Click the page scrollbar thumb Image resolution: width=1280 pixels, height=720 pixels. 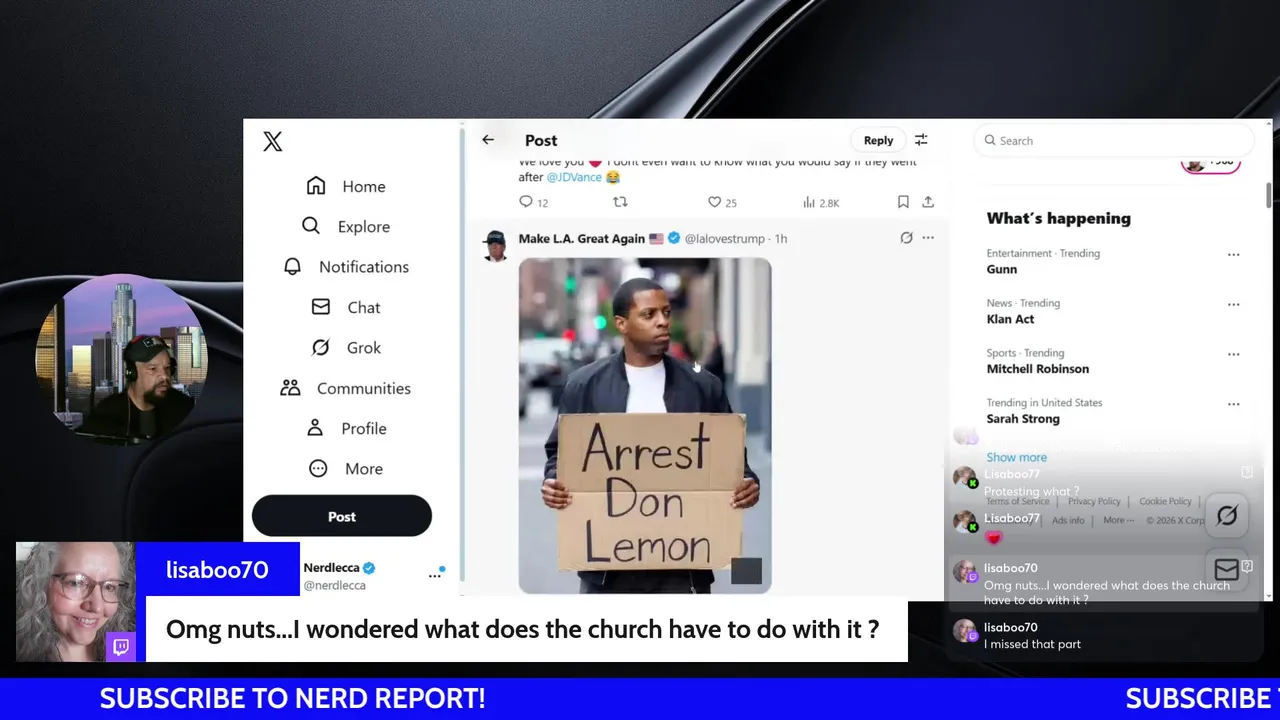pos(1268,195)
